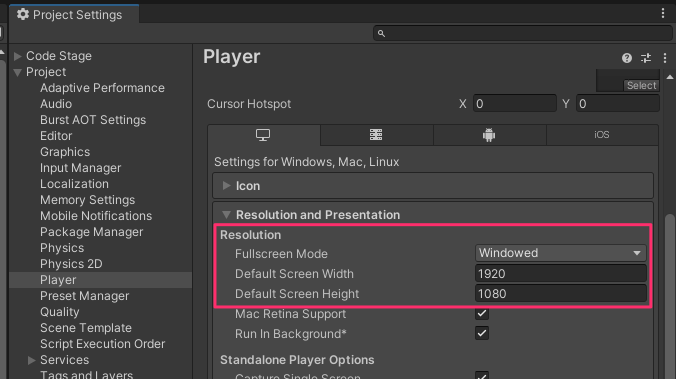676x379 pixels.
Task: Select the Player settings entry
Action: pos(100,280)
